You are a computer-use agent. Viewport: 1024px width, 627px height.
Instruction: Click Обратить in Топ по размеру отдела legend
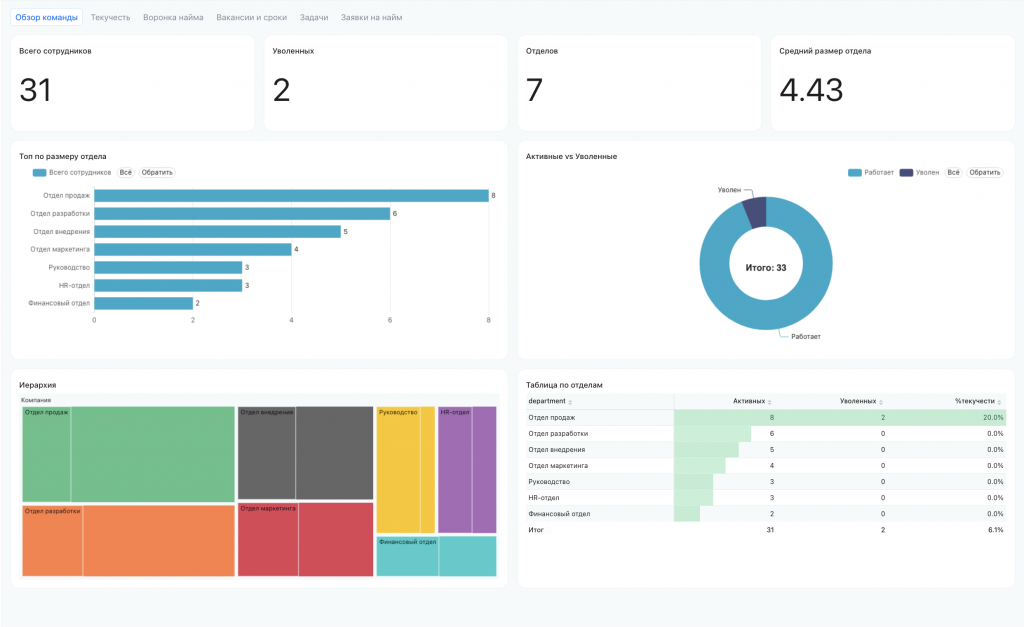157,172
